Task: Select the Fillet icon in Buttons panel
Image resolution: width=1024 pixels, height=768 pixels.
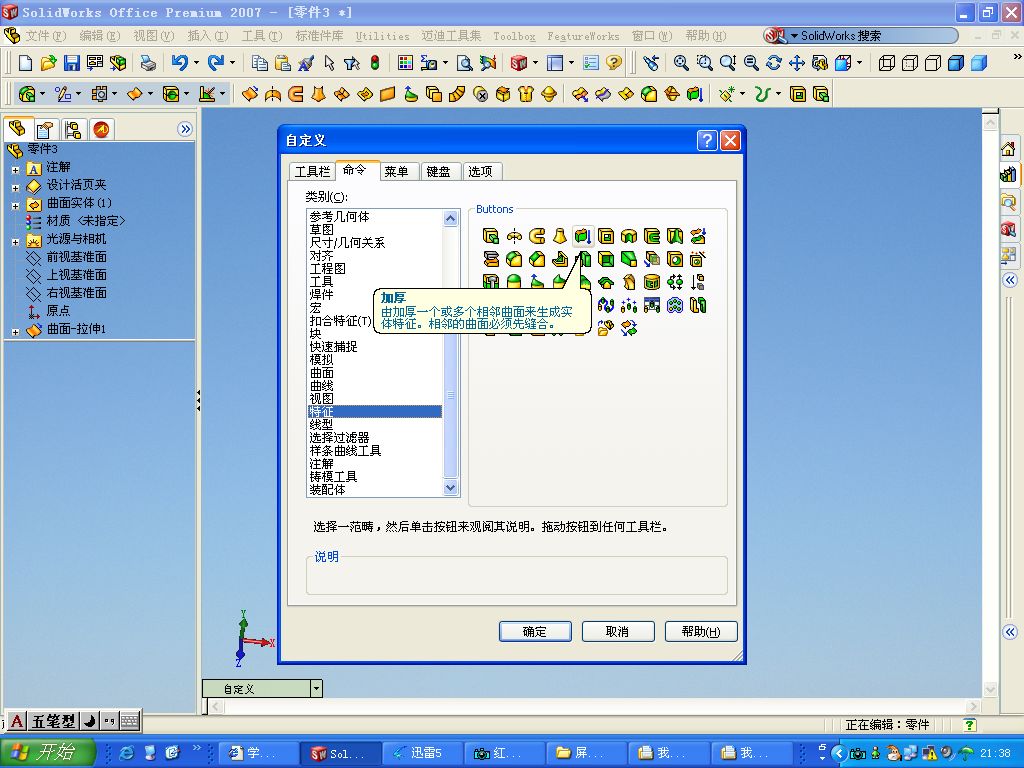Action: point(514,259)
